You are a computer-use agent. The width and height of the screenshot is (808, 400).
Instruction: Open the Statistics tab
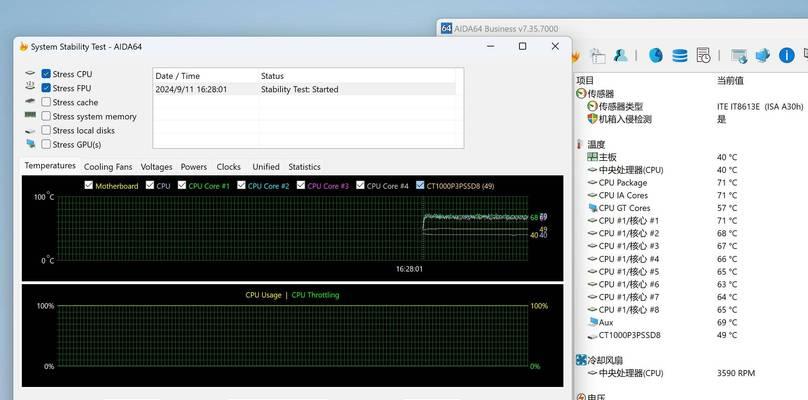point(304,167)
